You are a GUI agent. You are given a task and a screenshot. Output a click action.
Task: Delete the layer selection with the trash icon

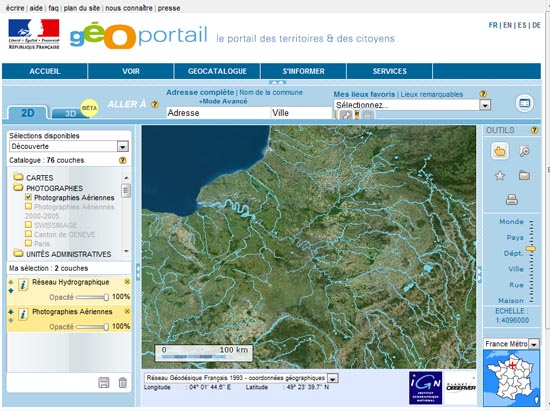tap(122, 383)
